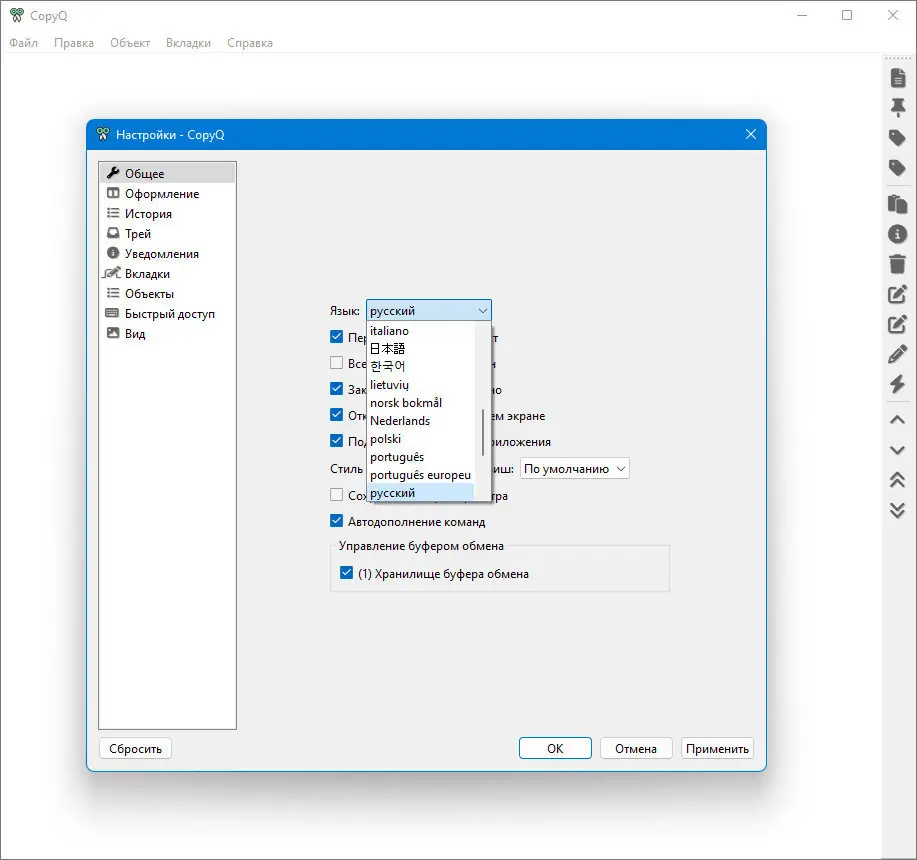
Task: Click the double down chevron icon
Action: (x=898, y=510)
